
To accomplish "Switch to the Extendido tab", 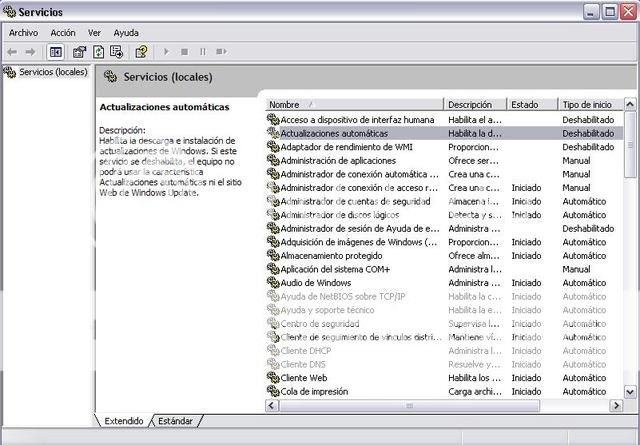I will point(124,421).
